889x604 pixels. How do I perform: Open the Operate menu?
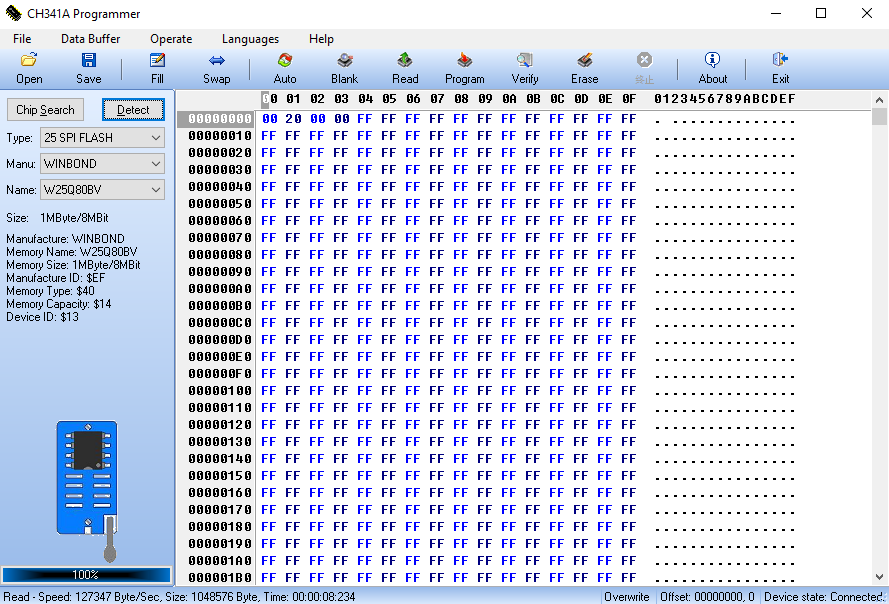[171, 39]
